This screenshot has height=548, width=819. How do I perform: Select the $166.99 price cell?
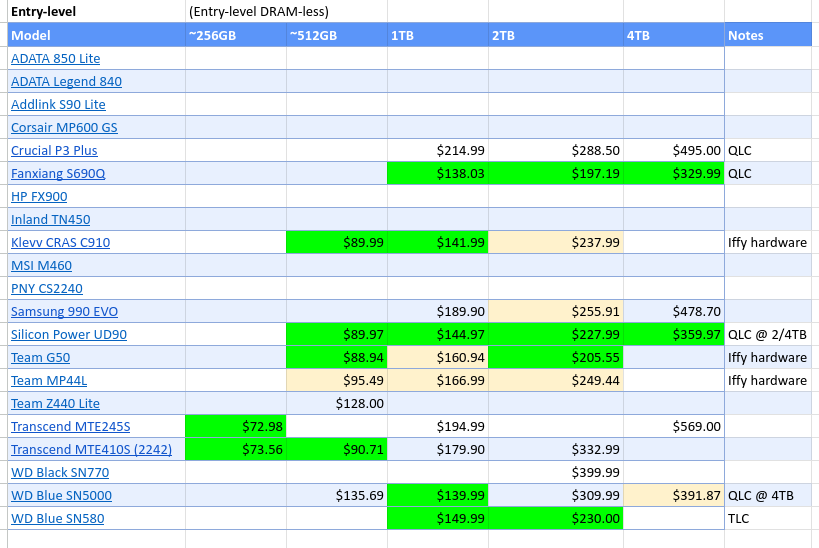tap(438, 380)
